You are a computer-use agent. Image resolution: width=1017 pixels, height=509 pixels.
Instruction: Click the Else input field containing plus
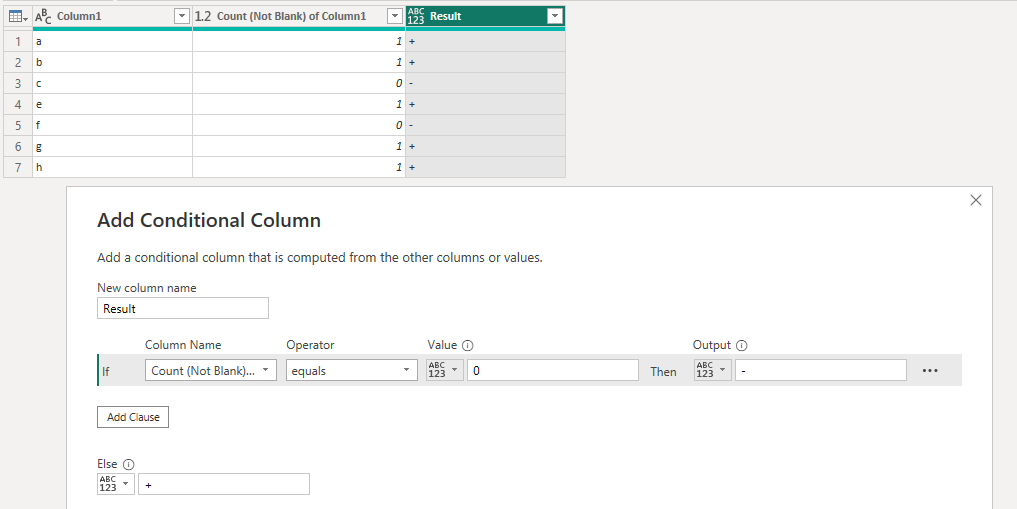[x=224, y=484]
